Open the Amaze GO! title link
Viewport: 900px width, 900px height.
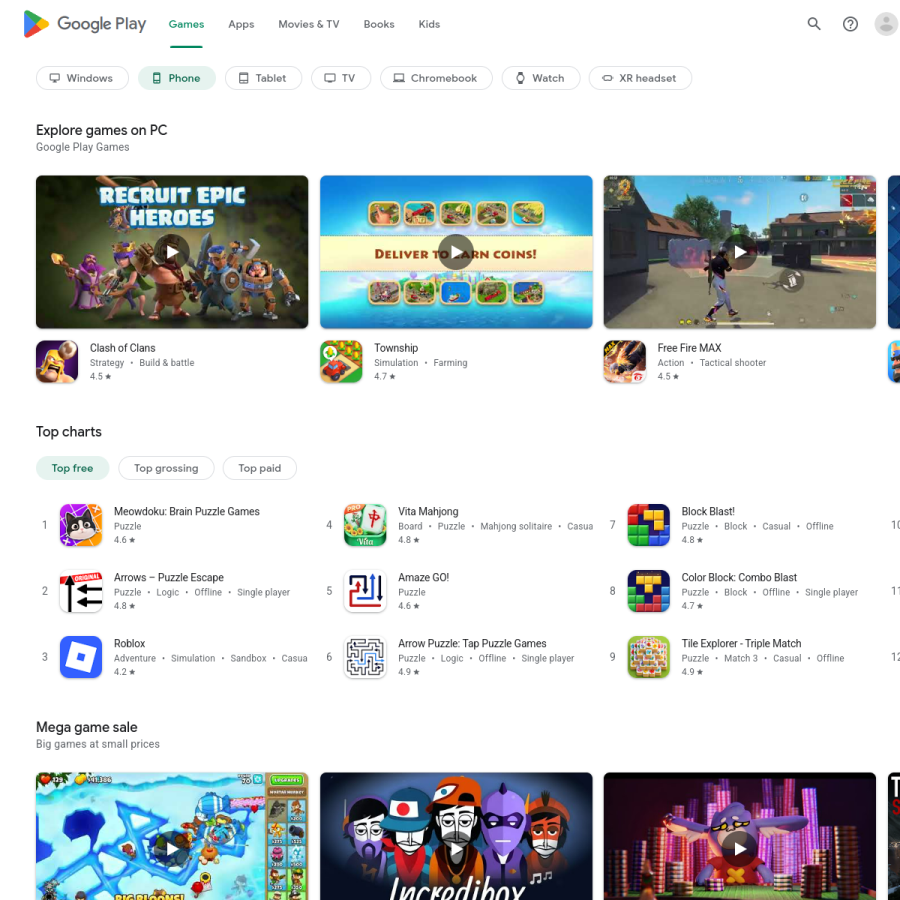(x=424, y=577)
